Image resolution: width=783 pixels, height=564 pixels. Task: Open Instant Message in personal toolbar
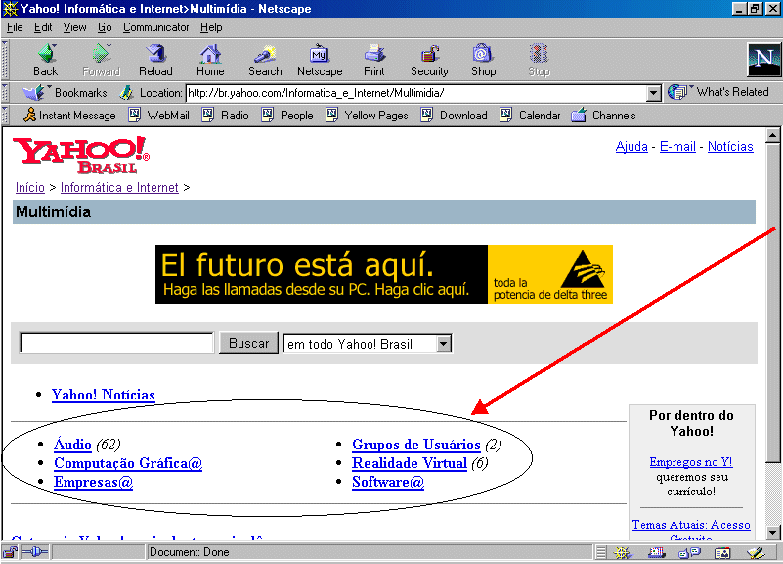69,115
